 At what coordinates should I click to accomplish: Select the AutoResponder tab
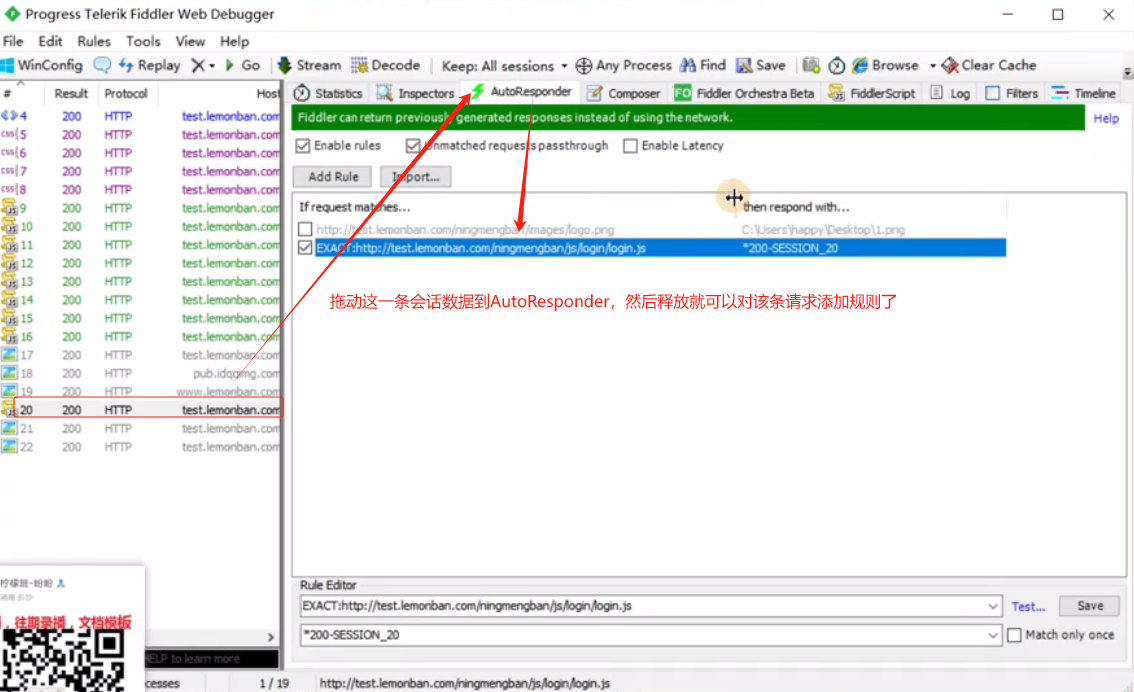click(521, 92)
